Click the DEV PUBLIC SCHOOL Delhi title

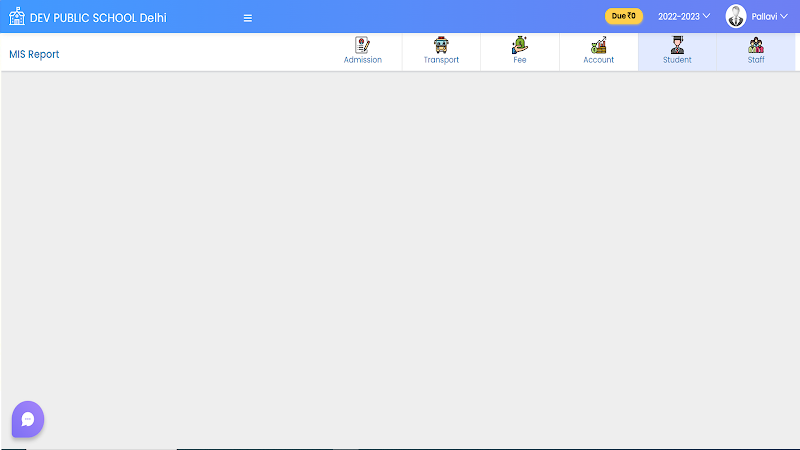tap(98, 18)
